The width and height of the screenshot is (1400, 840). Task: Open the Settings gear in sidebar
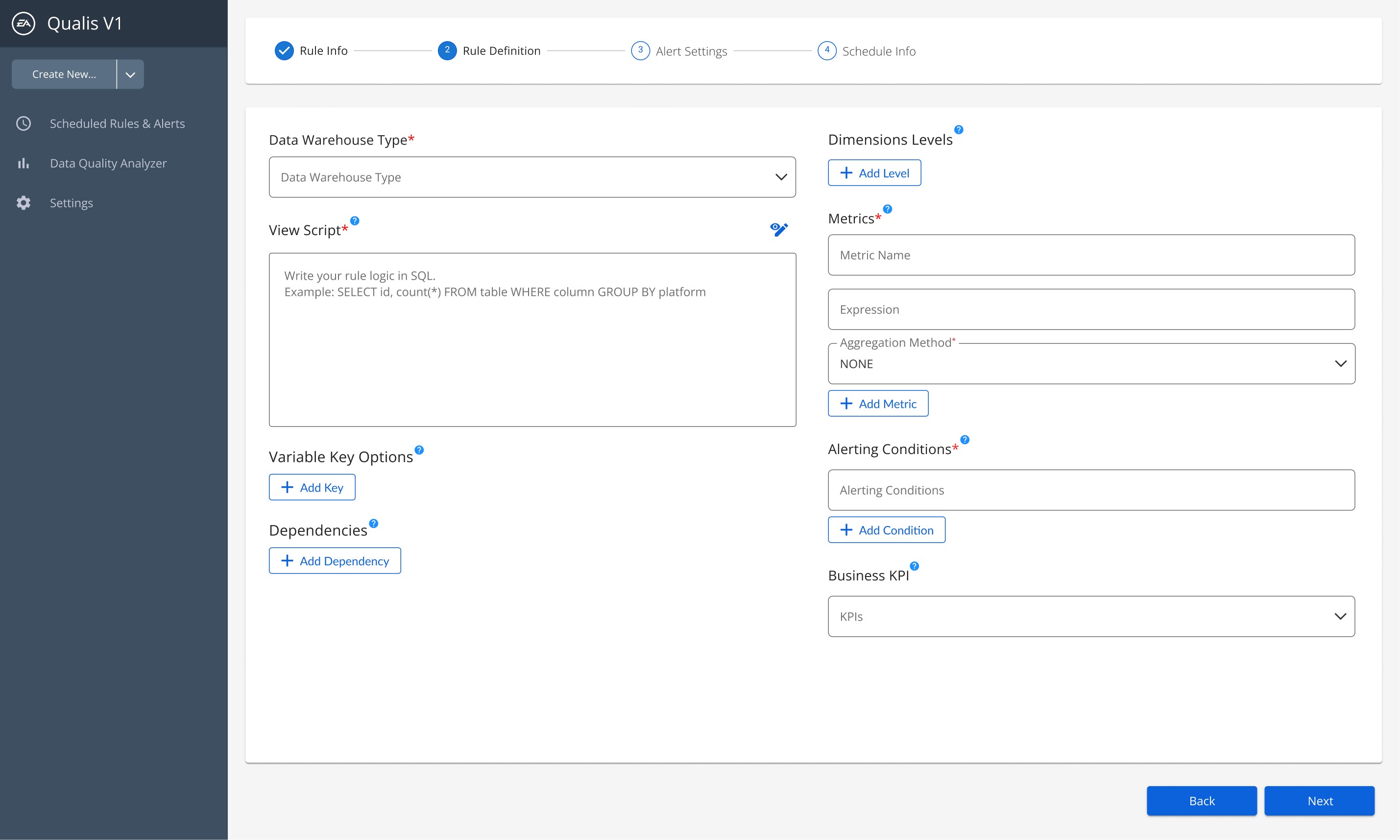click(x=23, y=203)
